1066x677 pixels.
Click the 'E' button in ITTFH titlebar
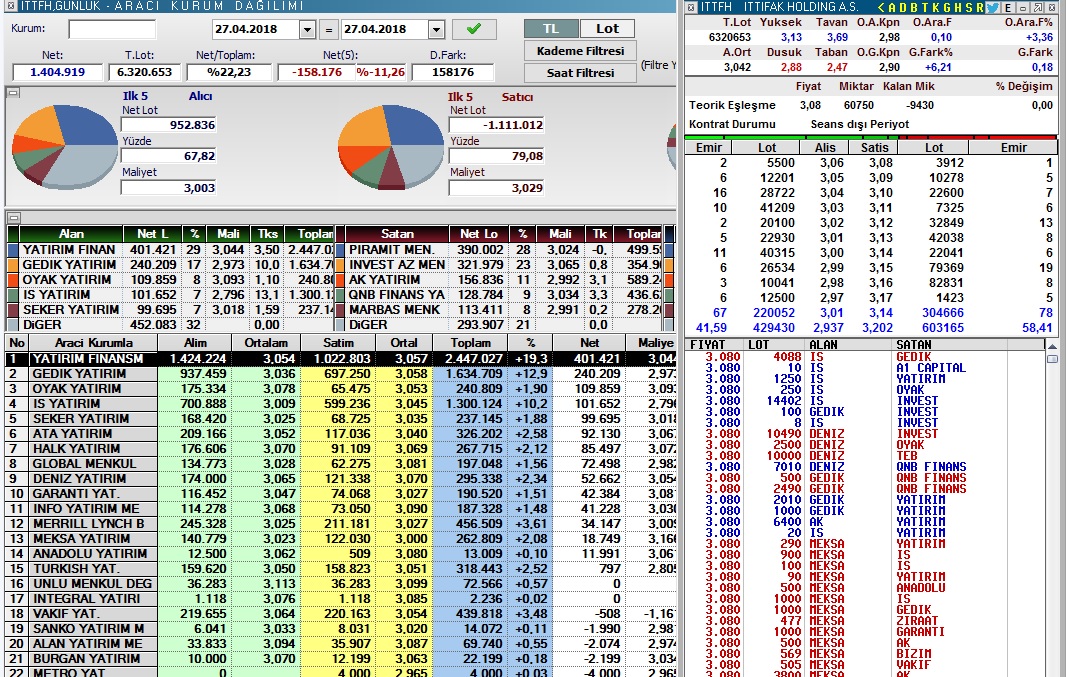[x=1008, y=7]
